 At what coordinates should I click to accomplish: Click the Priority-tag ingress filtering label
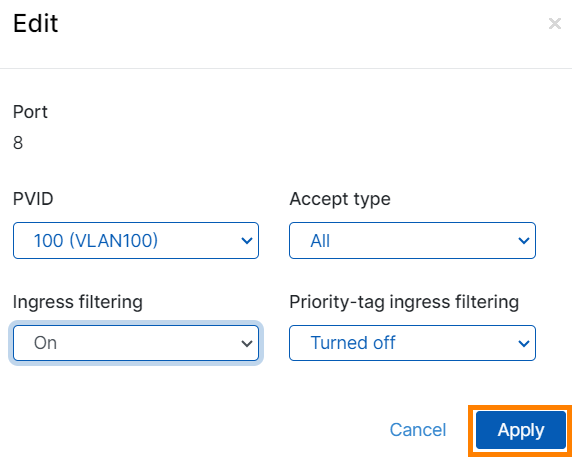404,302
